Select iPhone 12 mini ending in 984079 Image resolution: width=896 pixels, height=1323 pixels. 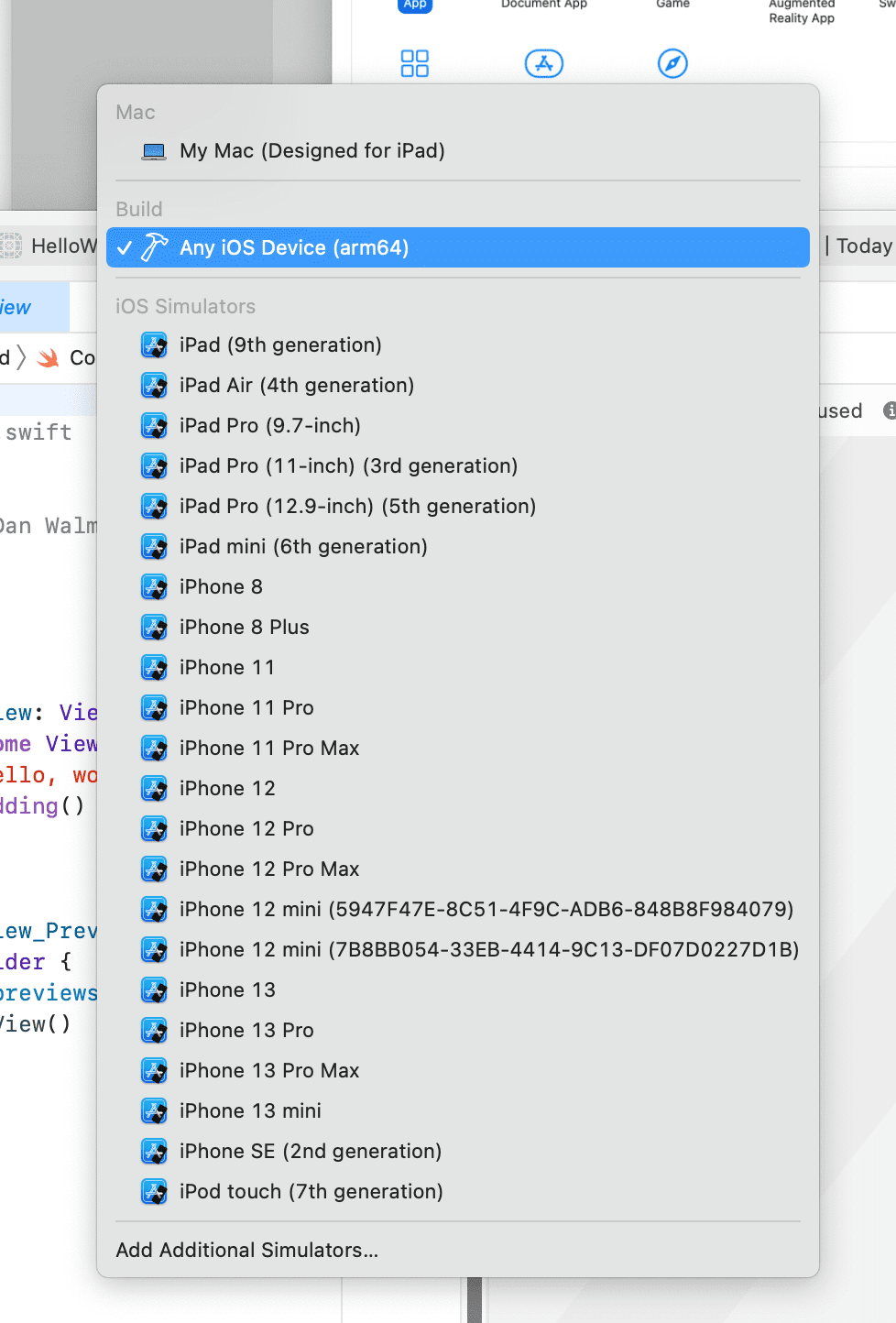(x=486, y=910)
